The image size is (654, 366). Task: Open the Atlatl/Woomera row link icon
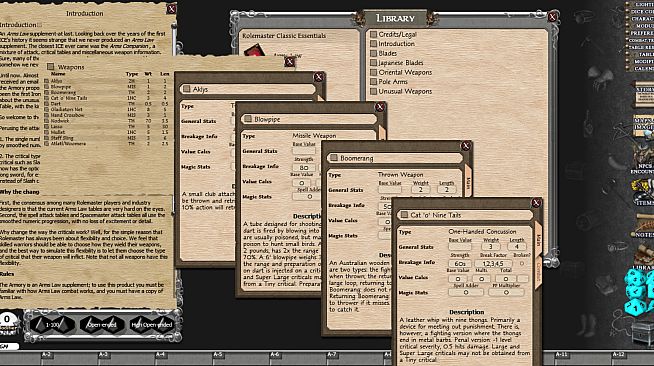click(x=47, y=143)
